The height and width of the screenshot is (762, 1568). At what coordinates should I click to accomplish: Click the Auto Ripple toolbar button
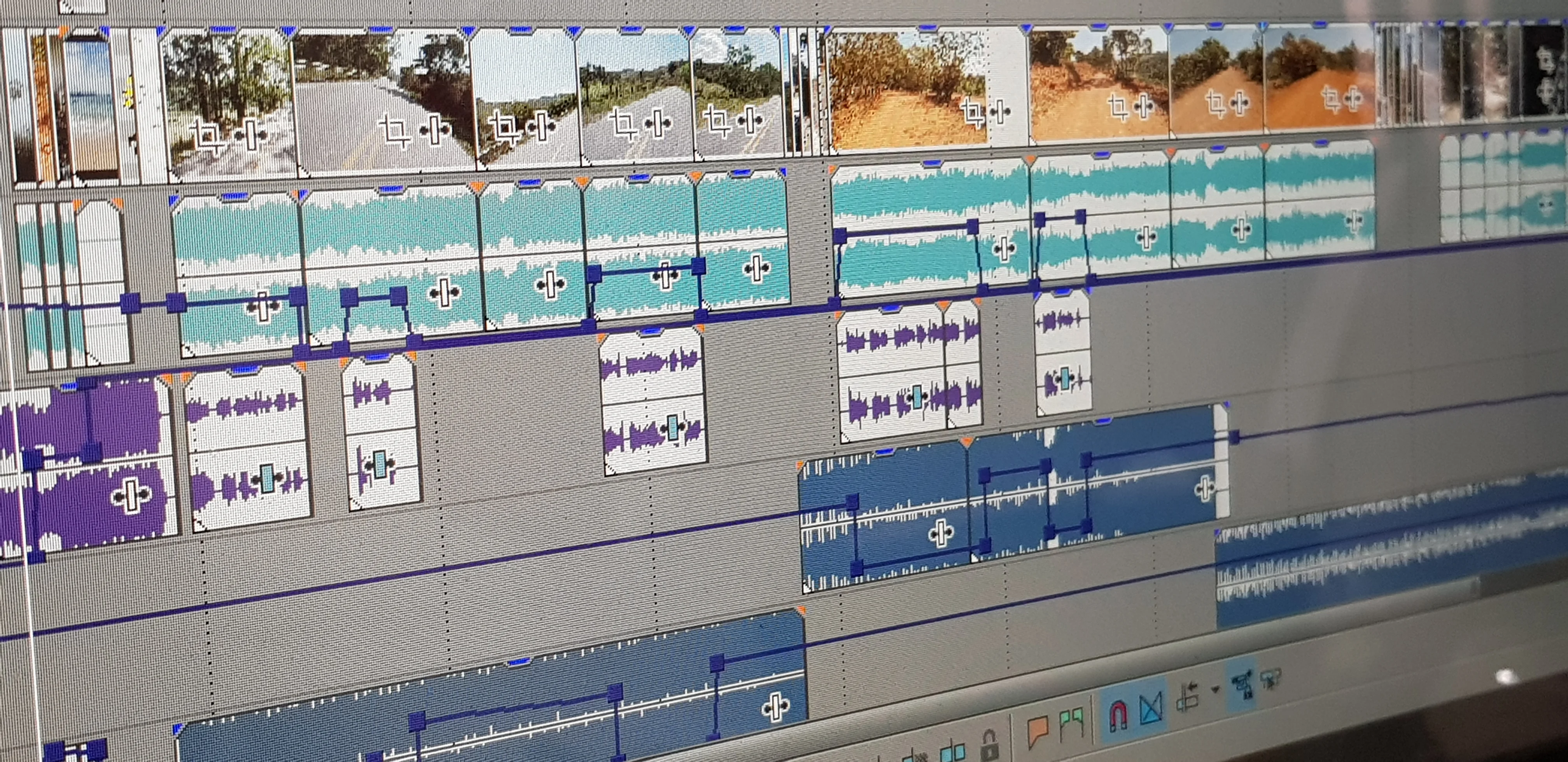1188,697
